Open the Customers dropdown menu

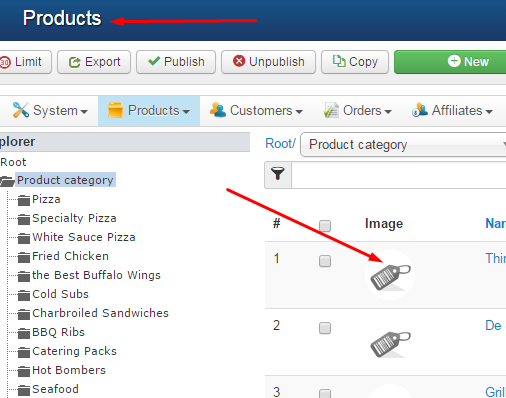coord(256,111)
